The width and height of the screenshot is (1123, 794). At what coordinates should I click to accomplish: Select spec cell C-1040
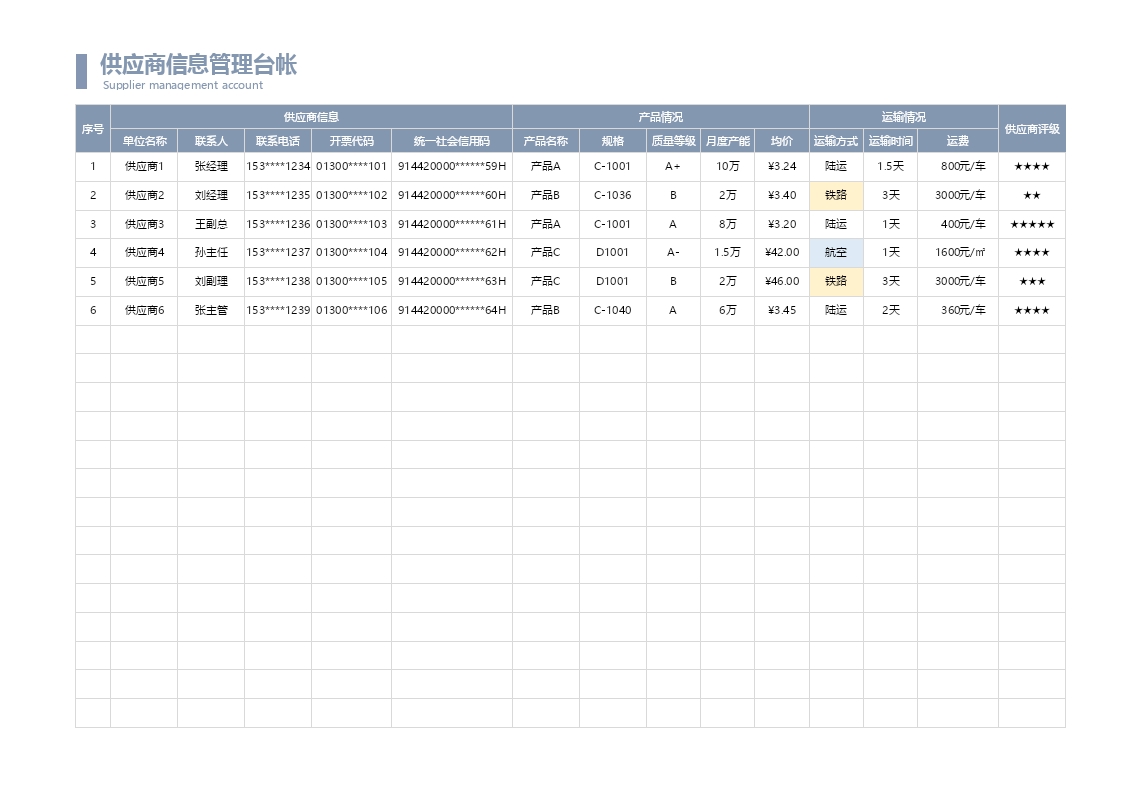[613, 310]
